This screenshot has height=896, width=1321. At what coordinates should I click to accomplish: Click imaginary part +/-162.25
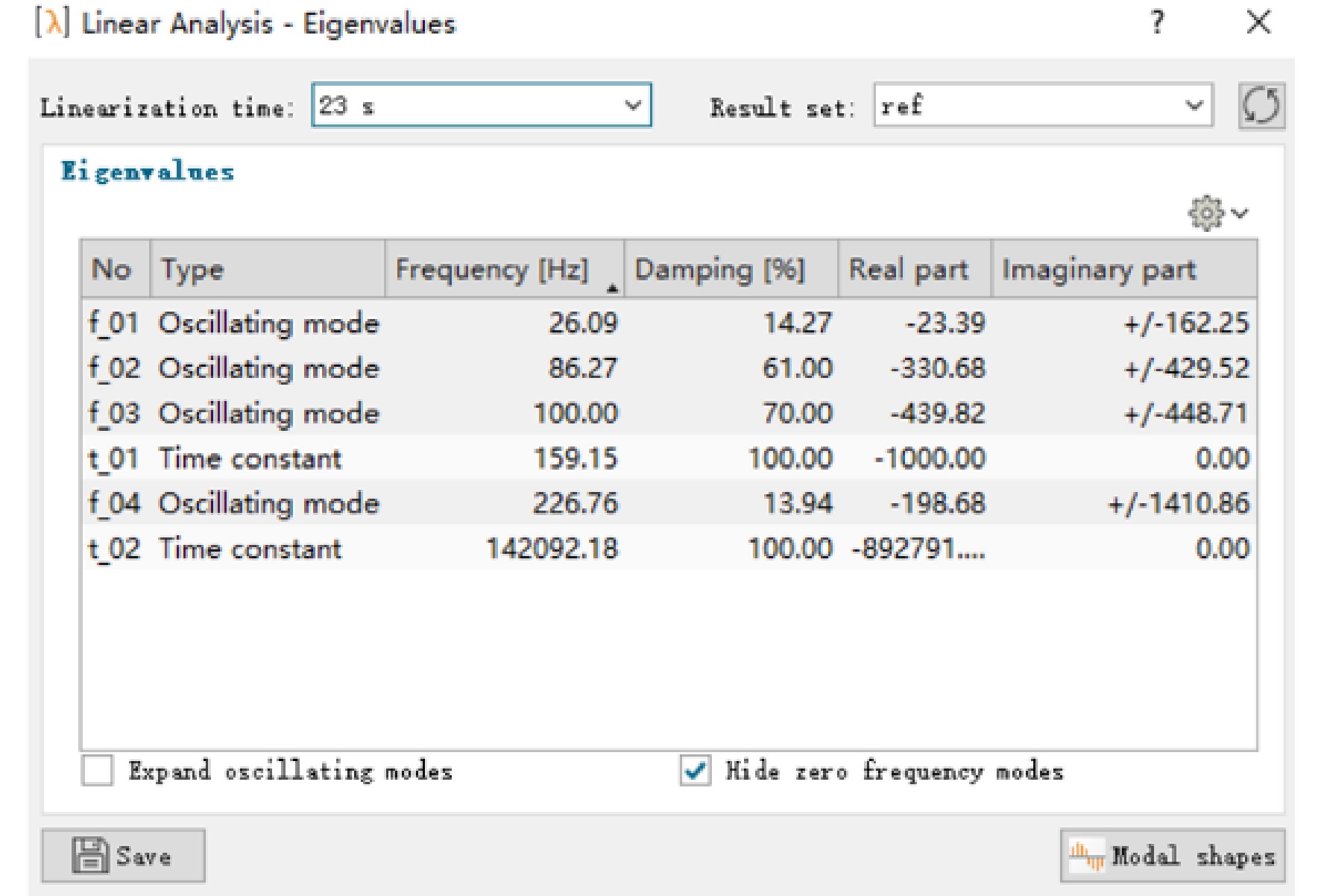(x=1186, y=323)
